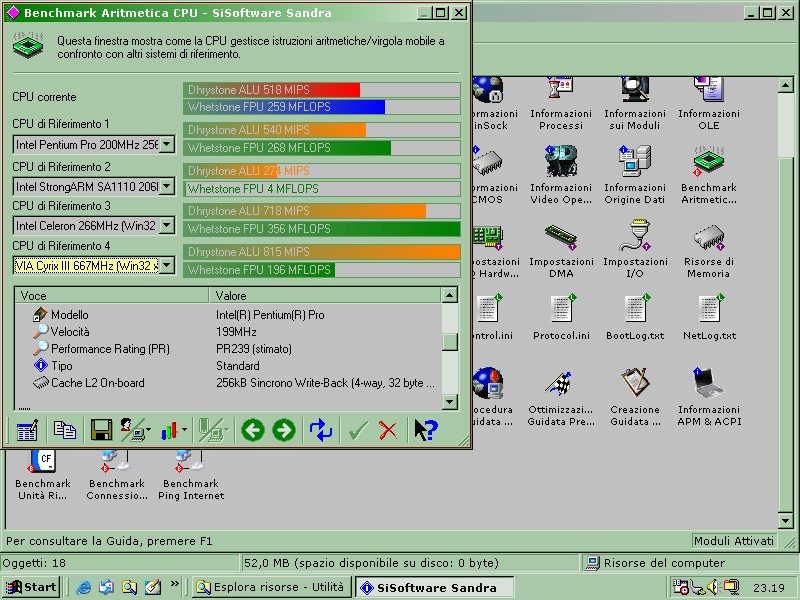800x600 pixels.
Task: Expand the CPU di Riferimento 1 dropdown
Action: click(166, 145)
